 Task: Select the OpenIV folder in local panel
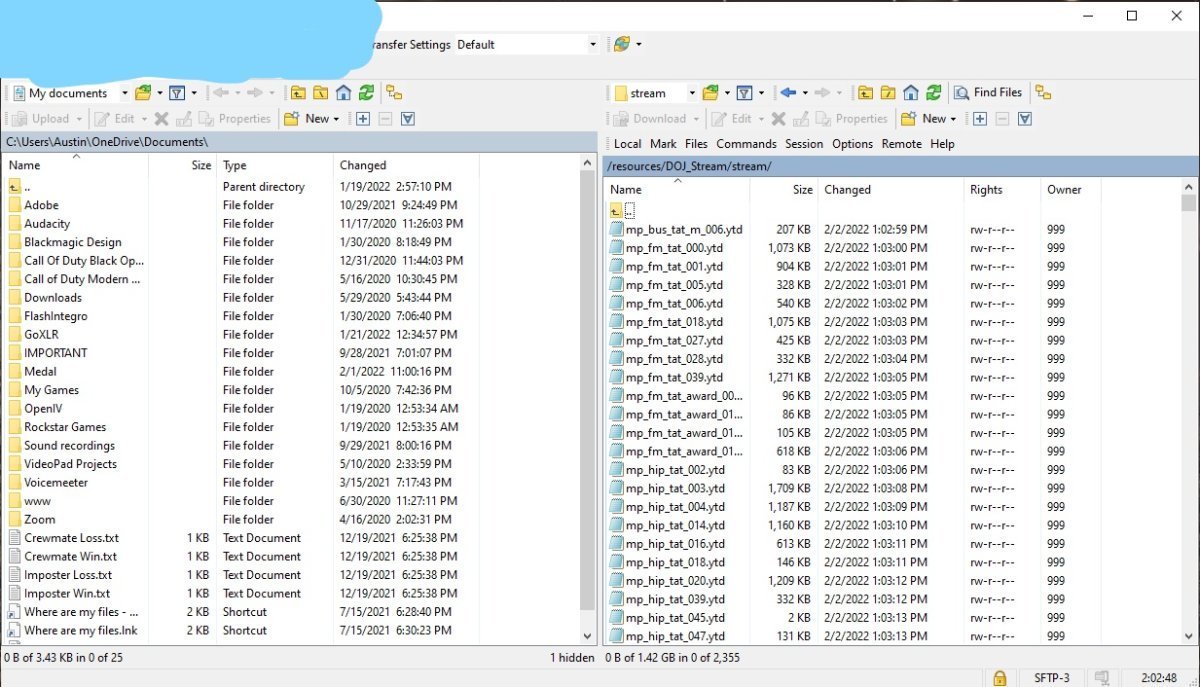click(x=43, y=408)
